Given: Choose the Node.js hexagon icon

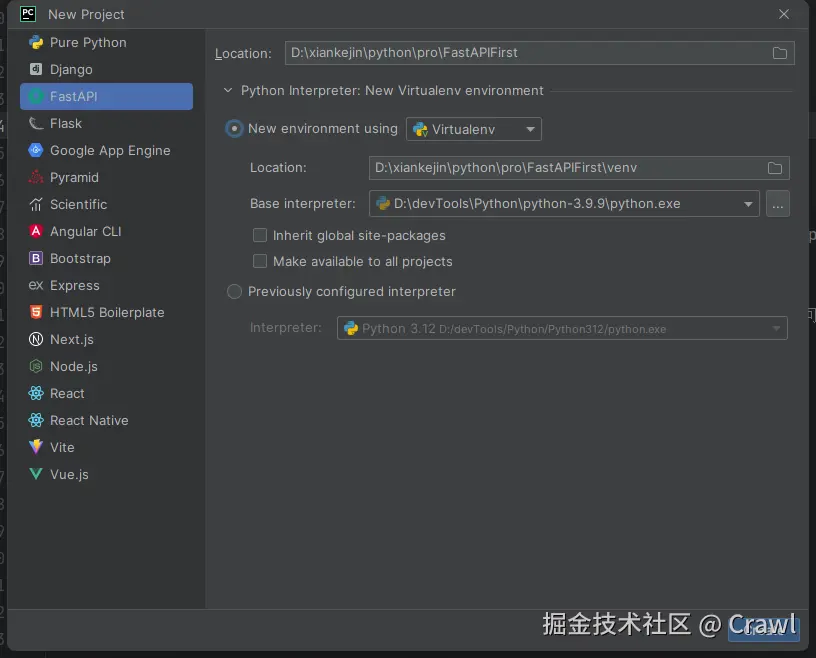Looking at the screenshot, I should tap(36, 366).
